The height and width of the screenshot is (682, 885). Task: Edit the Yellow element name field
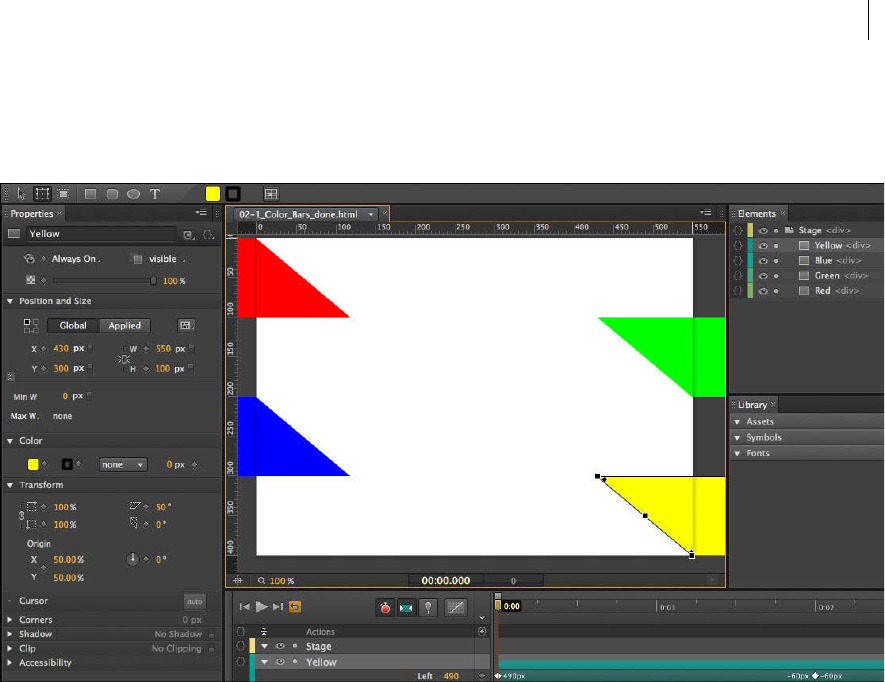point(101,234)
